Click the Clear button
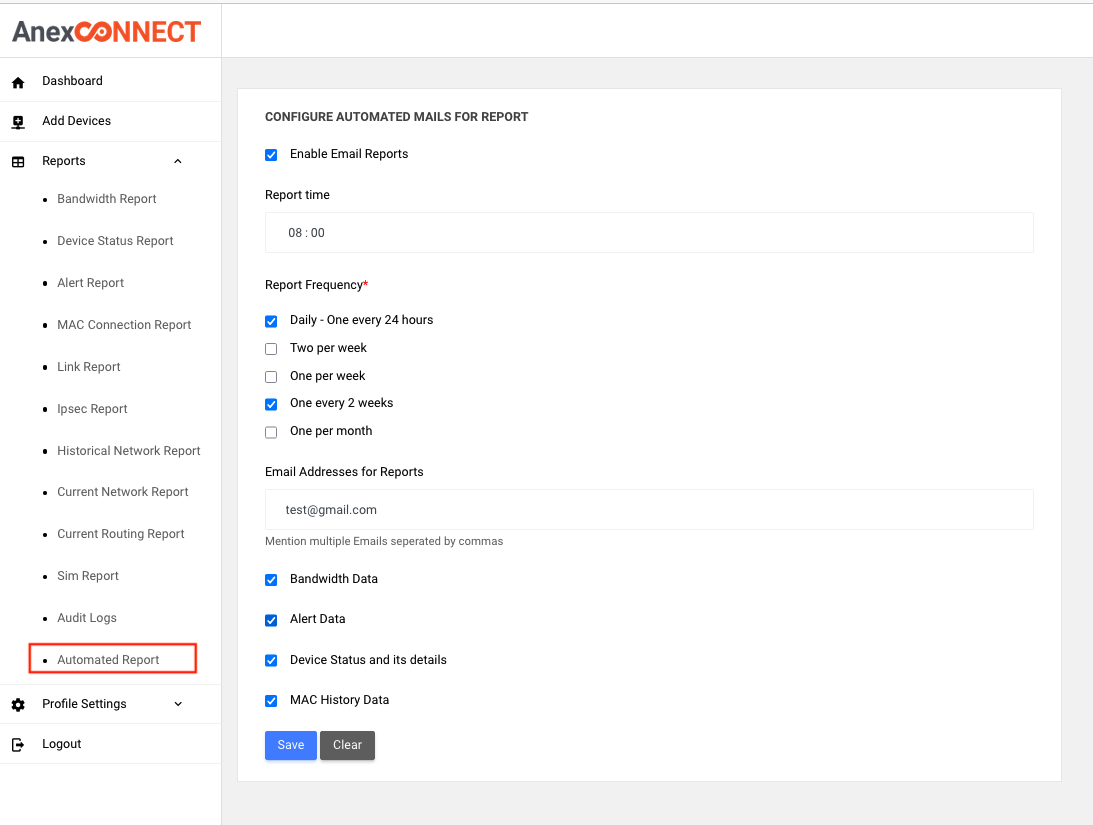Screen dimensions: 1093x825 (347, 745)
